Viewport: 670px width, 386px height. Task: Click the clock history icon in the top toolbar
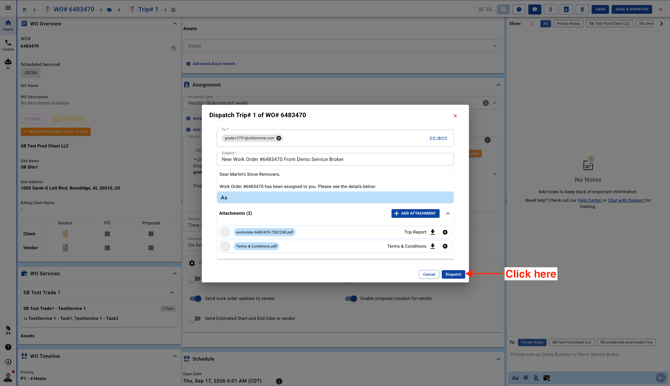[x=519, y=9]
